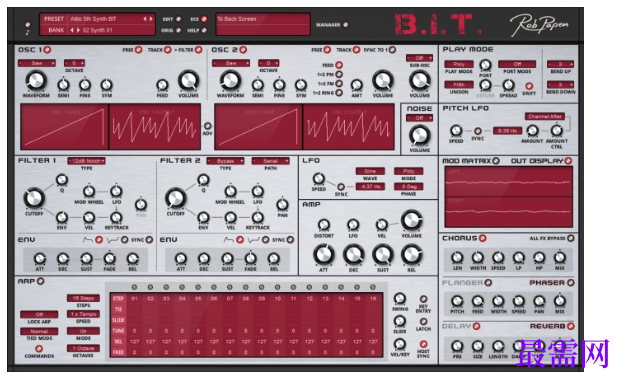
Task: Toggle the arp LED above step 08
Action: click(x=246, y=287)
